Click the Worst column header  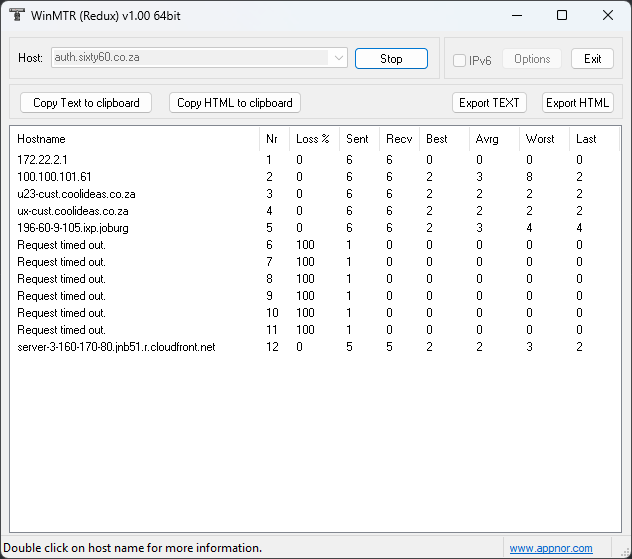(544, 139)
